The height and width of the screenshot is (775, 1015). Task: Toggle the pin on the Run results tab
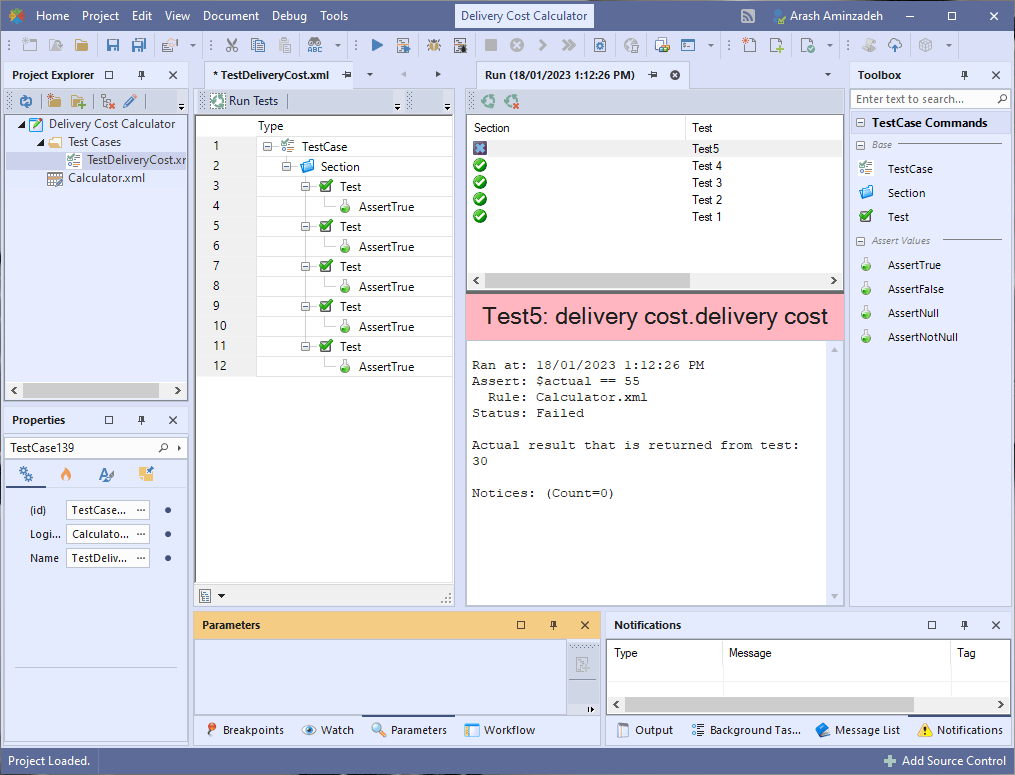[x=652, y=75]
